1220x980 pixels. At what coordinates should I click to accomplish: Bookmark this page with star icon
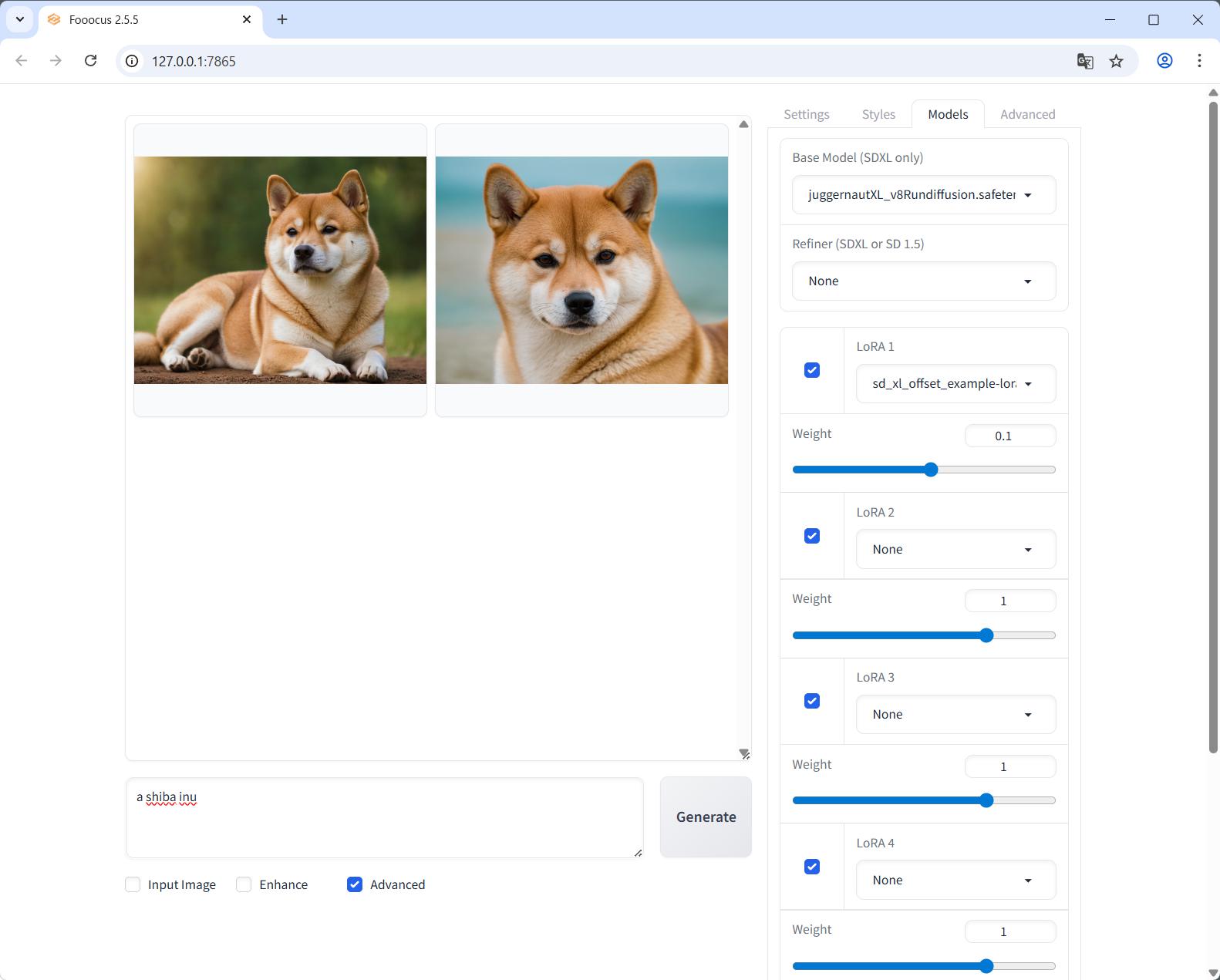pos(1116,61)
